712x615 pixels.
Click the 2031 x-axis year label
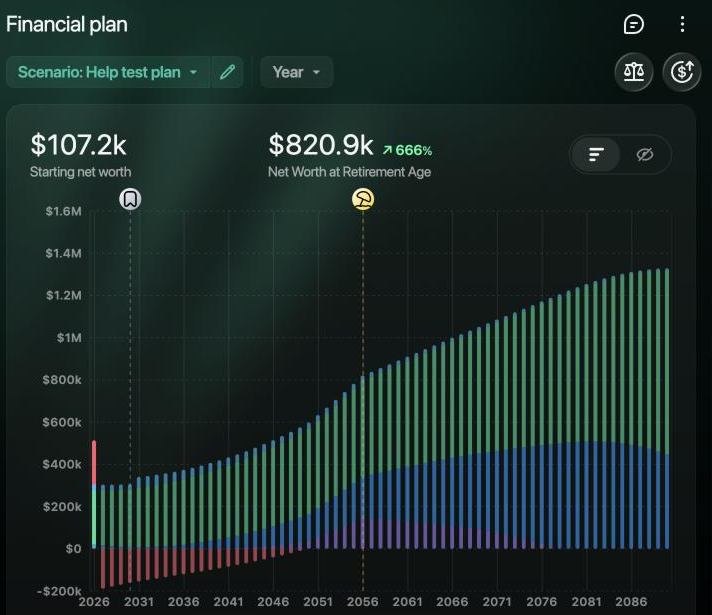138,602
